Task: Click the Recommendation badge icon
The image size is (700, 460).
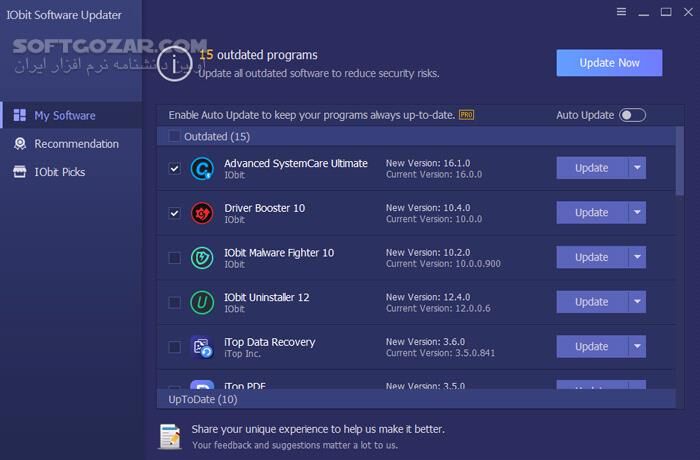Action: (x=20, y=144)
